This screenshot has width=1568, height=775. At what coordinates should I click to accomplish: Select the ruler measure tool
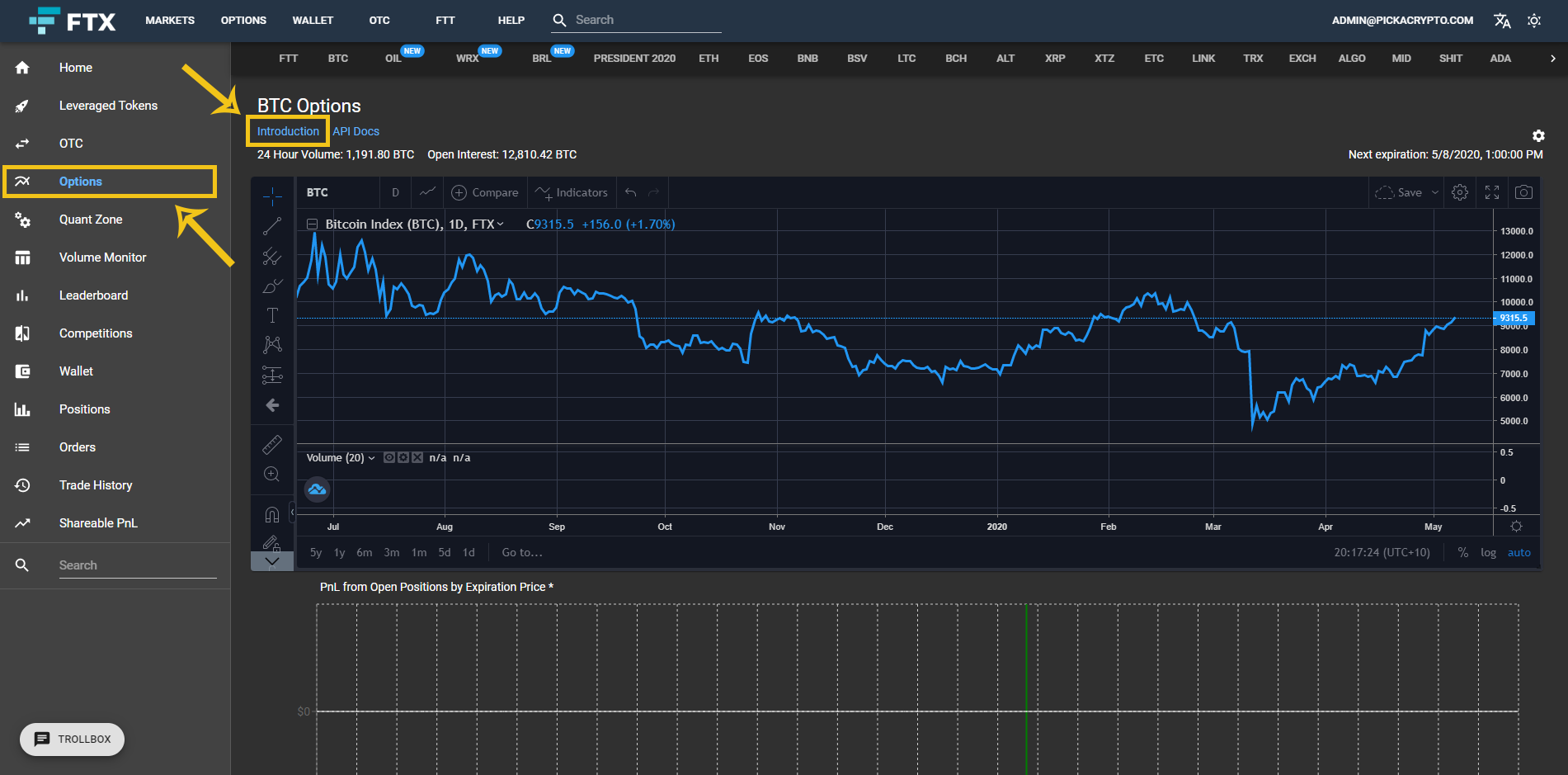272,445
